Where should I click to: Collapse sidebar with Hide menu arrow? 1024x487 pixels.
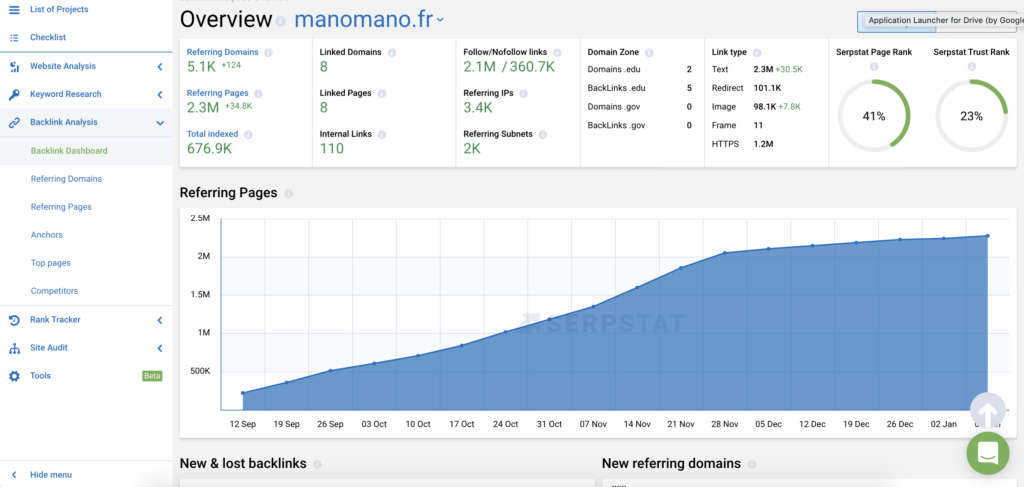14,475
